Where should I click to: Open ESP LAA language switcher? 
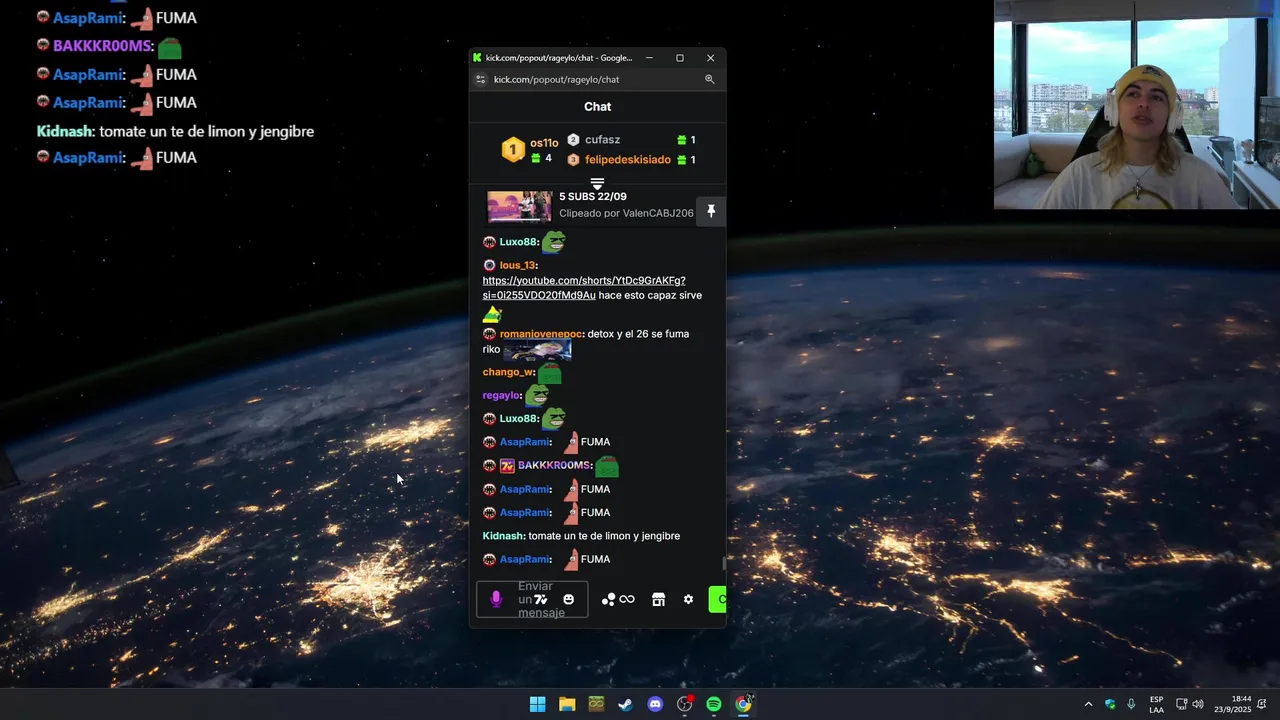[x=1156, y=704]
